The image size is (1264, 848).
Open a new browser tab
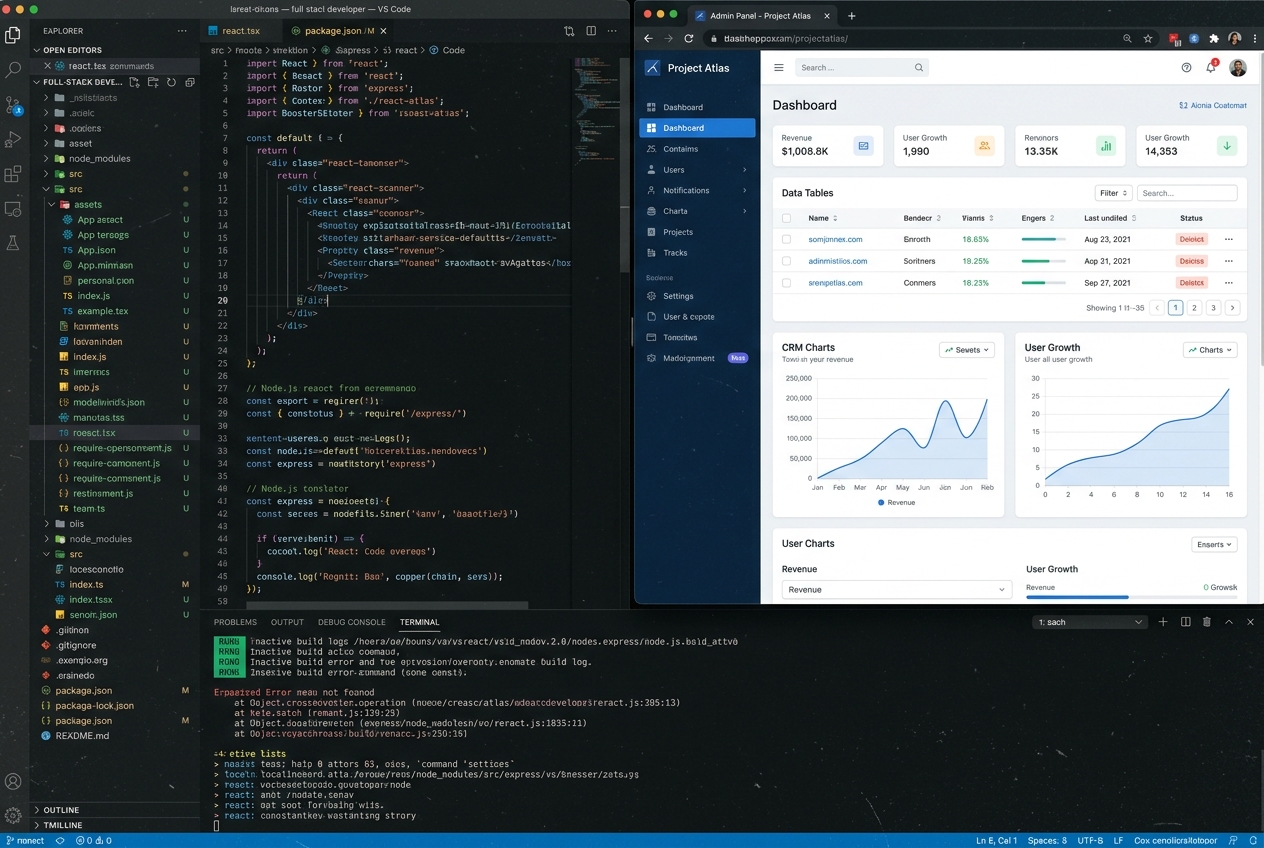(x=852, y=16)
